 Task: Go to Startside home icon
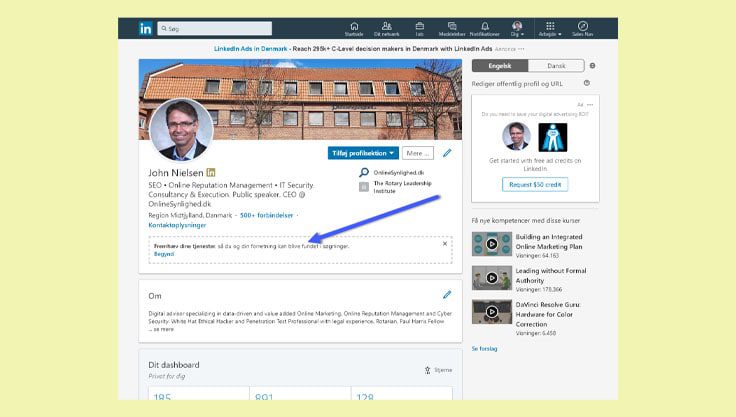[x=354, y=29]
